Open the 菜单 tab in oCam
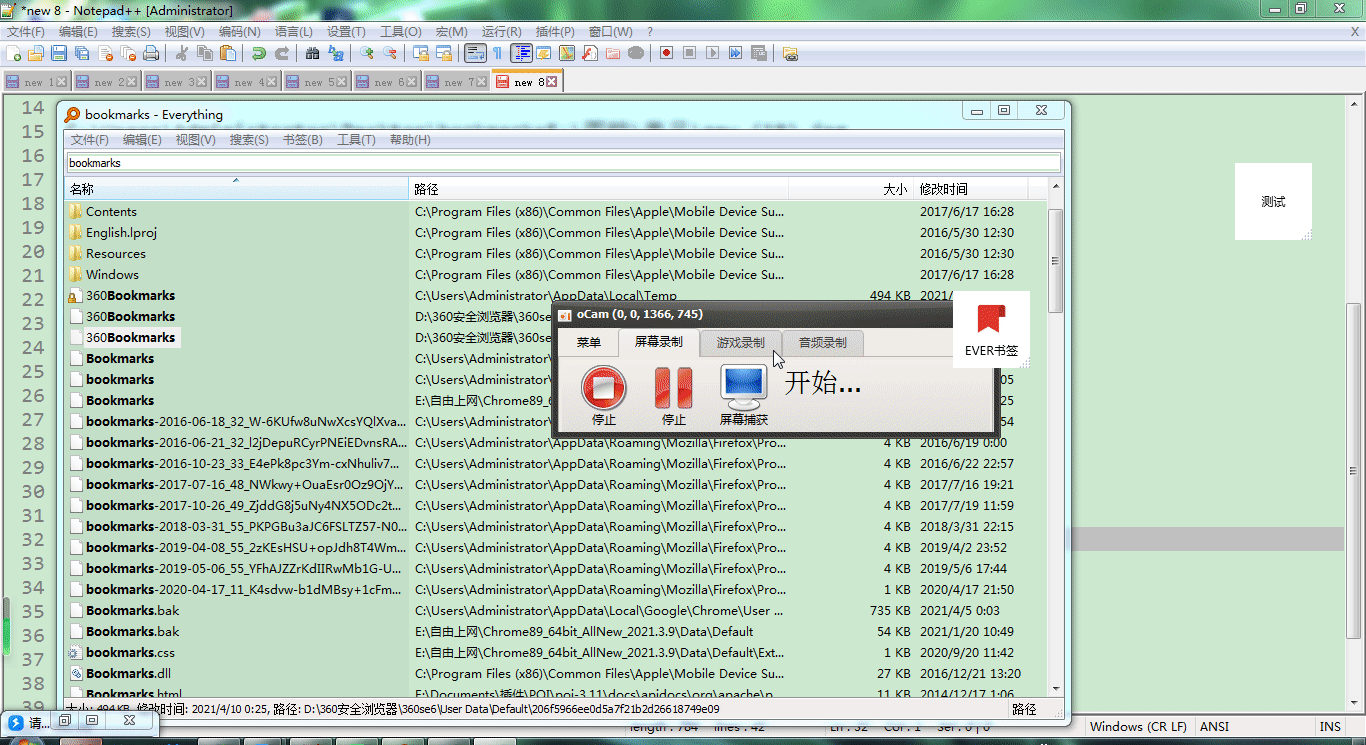The height and width of the screenshot is (745, 1366). 589,343
